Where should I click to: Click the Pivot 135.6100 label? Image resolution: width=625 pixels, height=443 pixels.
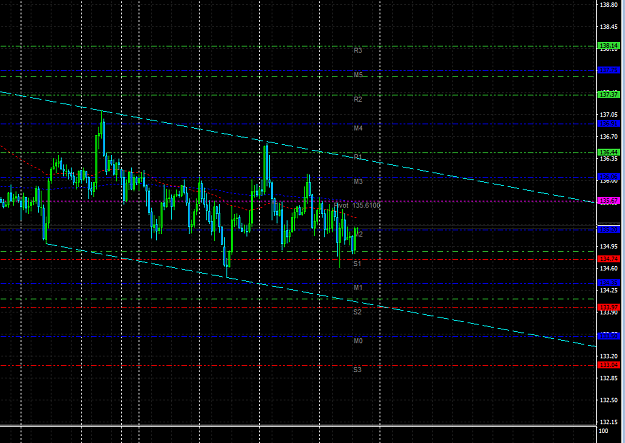pyautogui.click(x=357, y=205)
